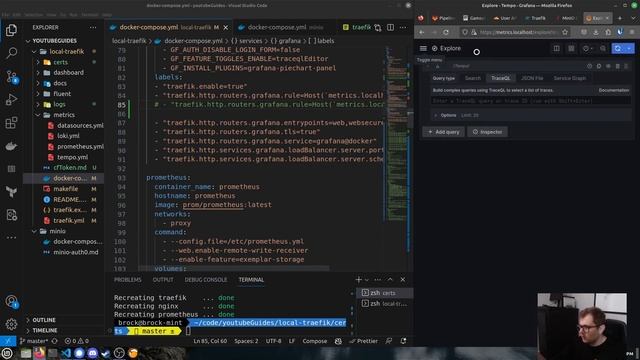Bookmark the page with the star icon
Viewport: 640px width, 360px height.
(565, 32)
